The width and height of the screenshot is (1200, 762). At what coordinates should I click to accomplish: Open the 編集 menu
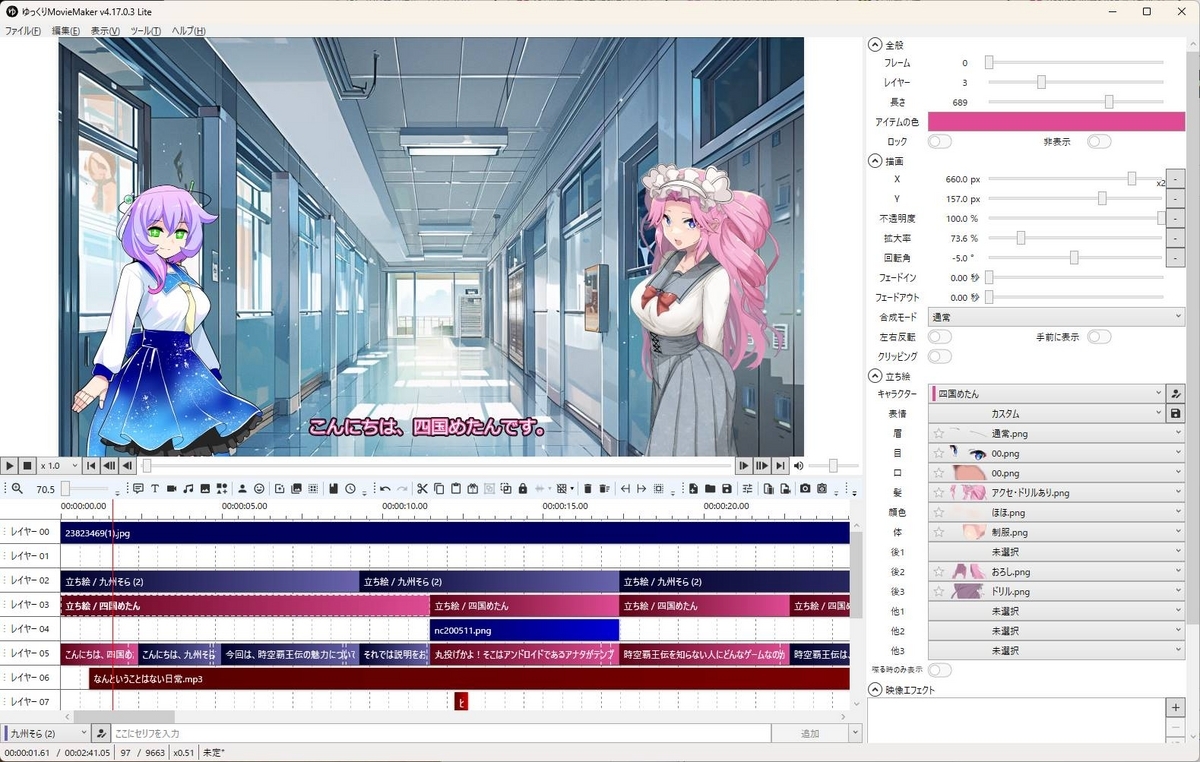click(x=66, y=31)
